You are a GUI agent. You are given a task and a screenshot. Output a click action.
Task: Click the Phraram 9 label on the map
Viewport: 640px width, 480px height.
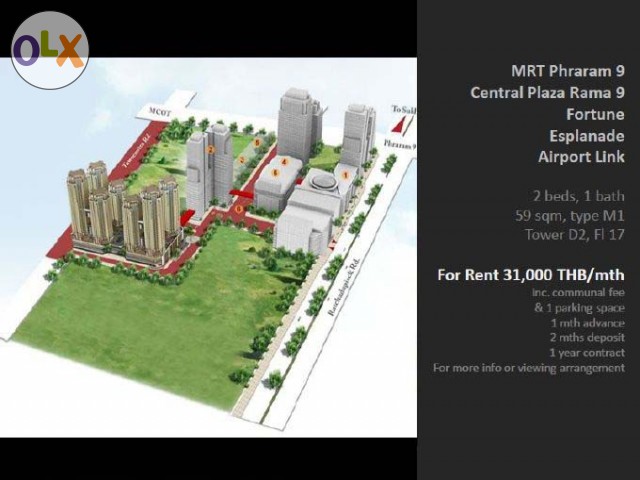point(399,145)
